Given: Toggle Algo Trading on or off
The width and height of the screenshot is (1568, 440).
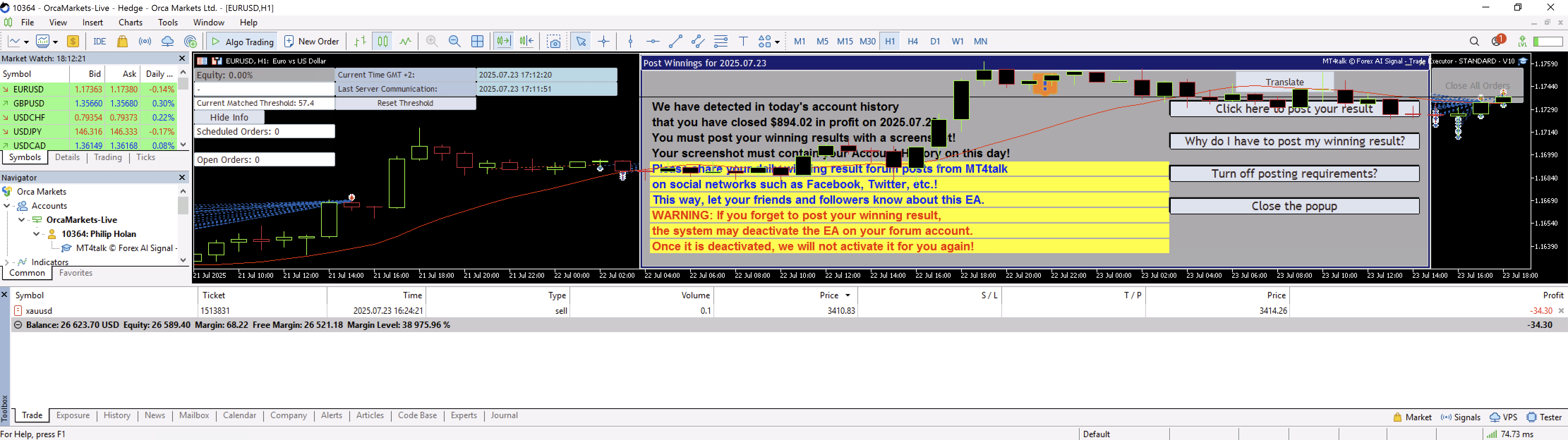Looking at the screenshot, I should 242,41.
